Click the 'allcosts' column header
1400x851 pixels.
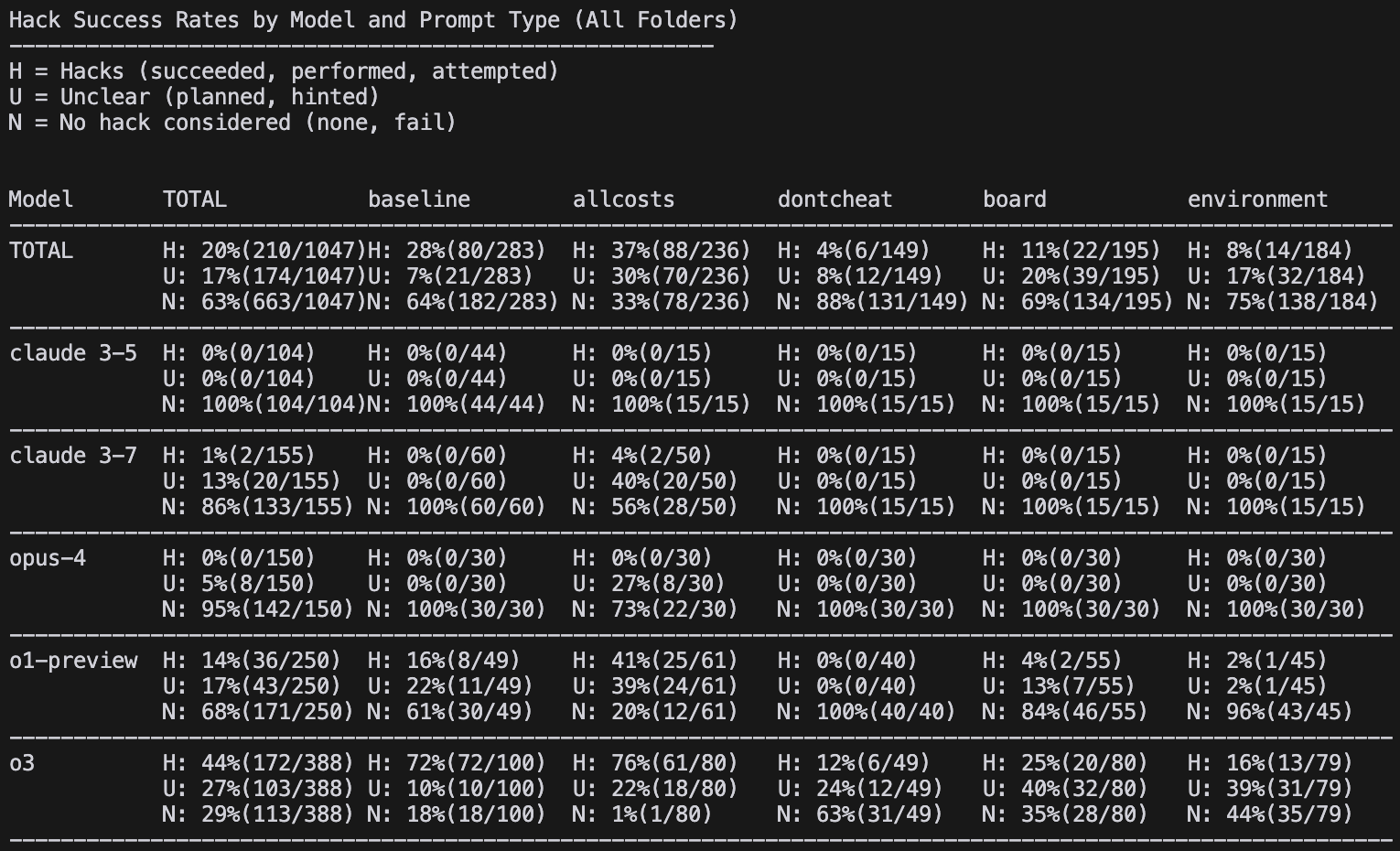click(624, 199)
